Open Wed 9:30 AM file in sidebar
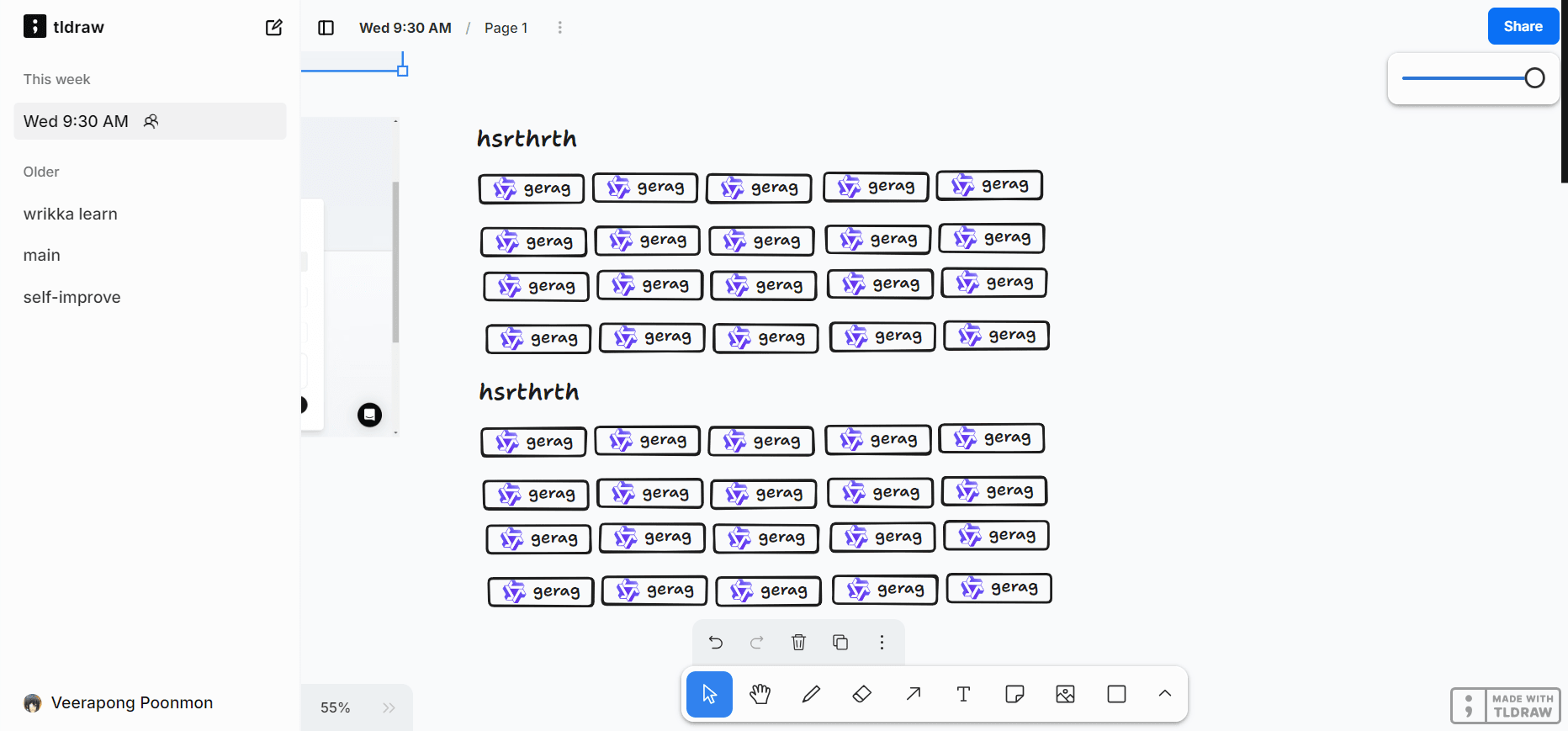Screen dimensions: 1568x731 pos(150,121)
